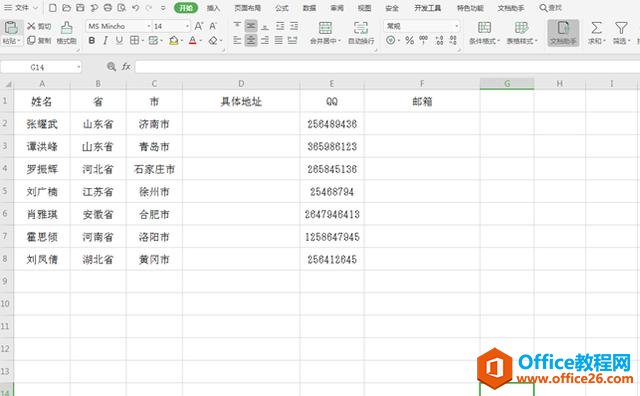This screenshot has height=396, width=640.
Task: Toggle Bold formatting
Action: pyautogui.click(x=92, y=40)
